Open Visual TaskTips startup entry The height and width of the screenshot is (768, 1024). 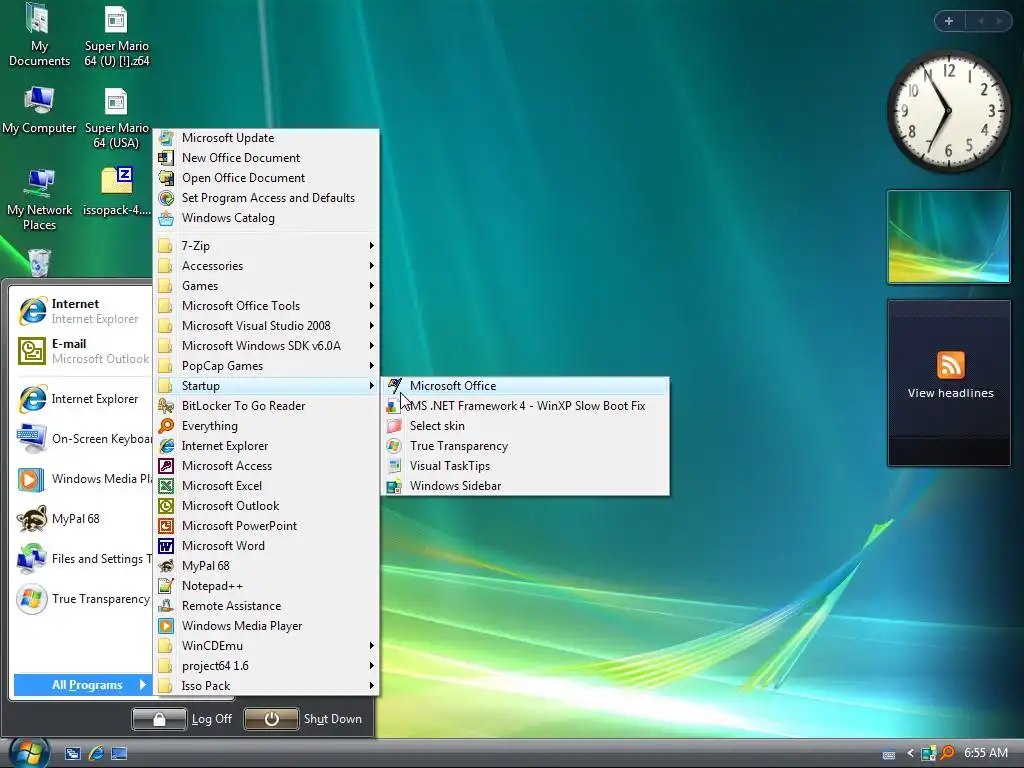click(x=526, y=466)
